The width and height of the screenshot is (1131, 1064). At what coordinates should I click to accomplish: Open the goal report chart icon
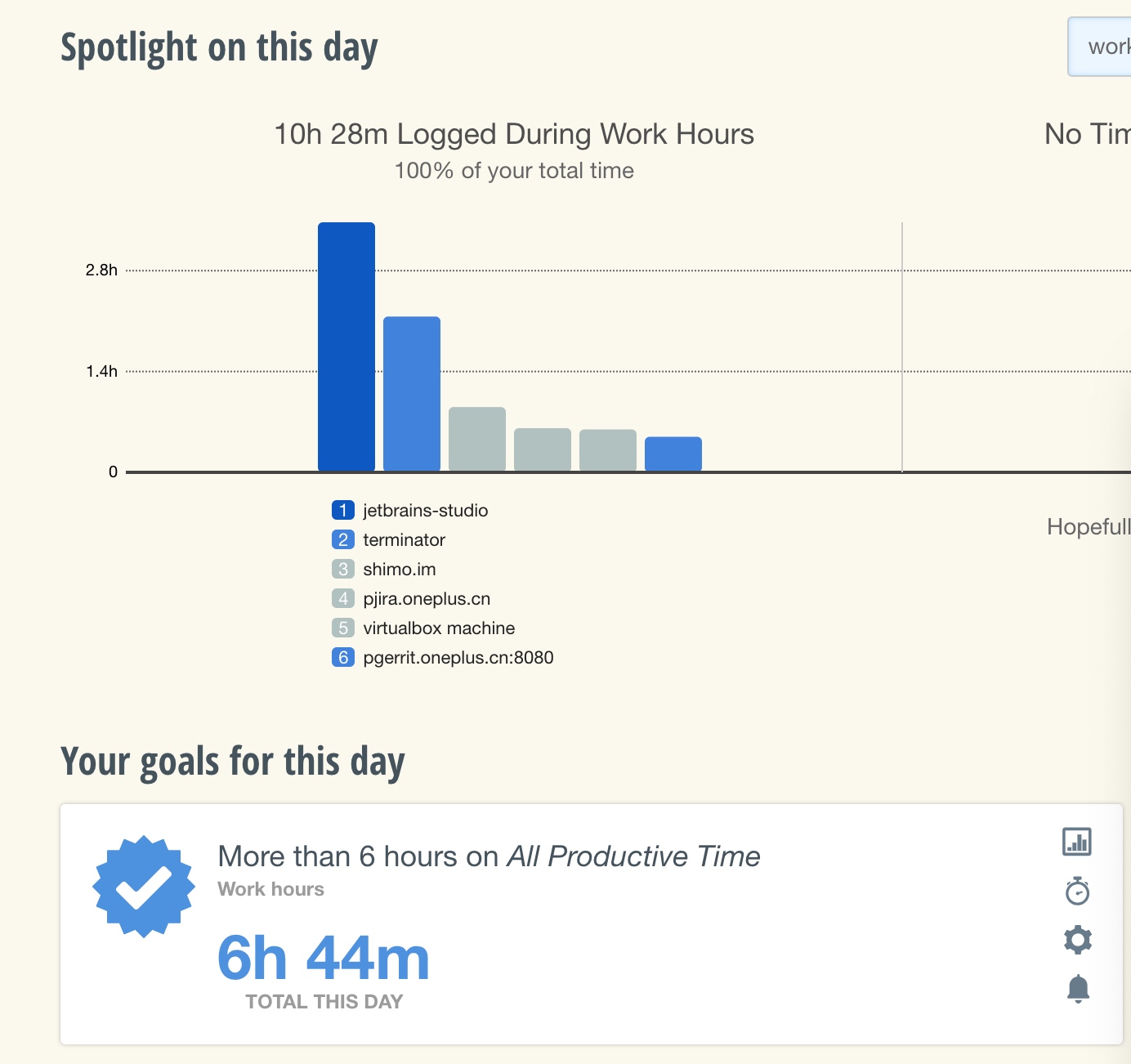pyautogui.click(x=1077, y=841)
